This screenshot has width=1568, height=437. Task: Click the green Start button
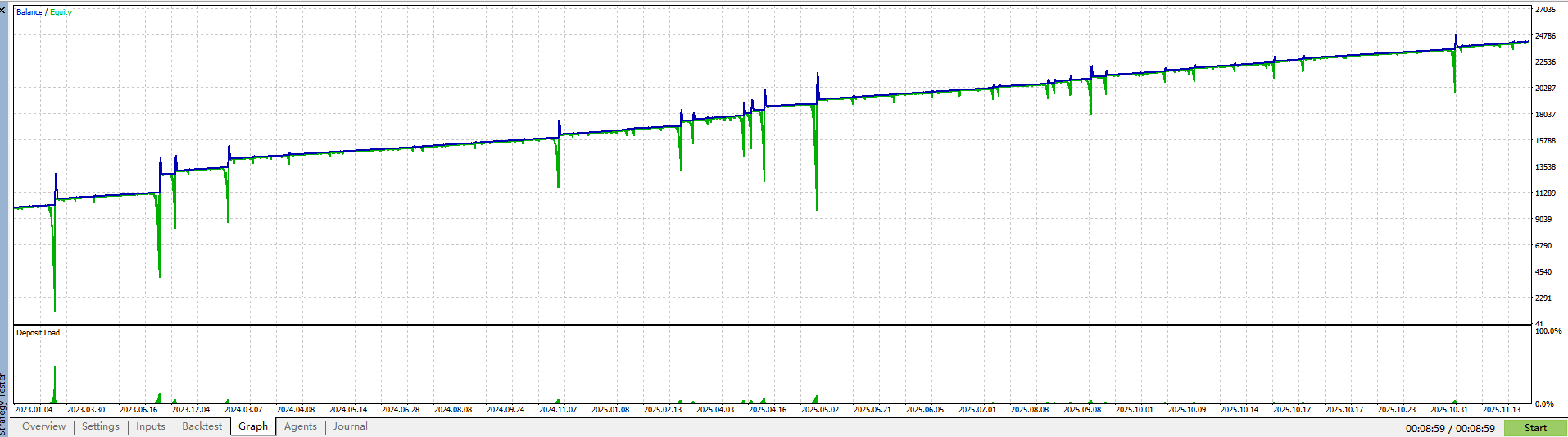tap(1535, 428)
